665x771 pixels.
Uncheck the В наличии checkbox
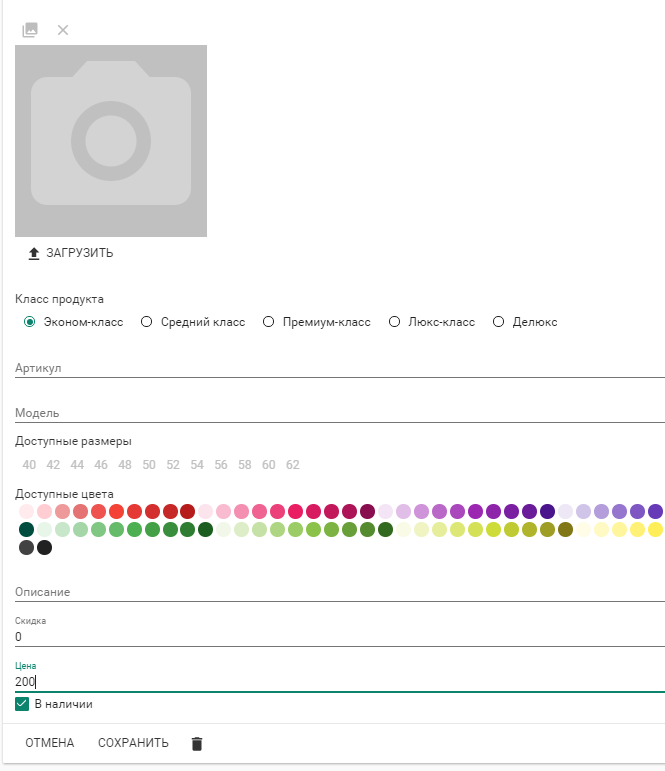pos(23,704)
